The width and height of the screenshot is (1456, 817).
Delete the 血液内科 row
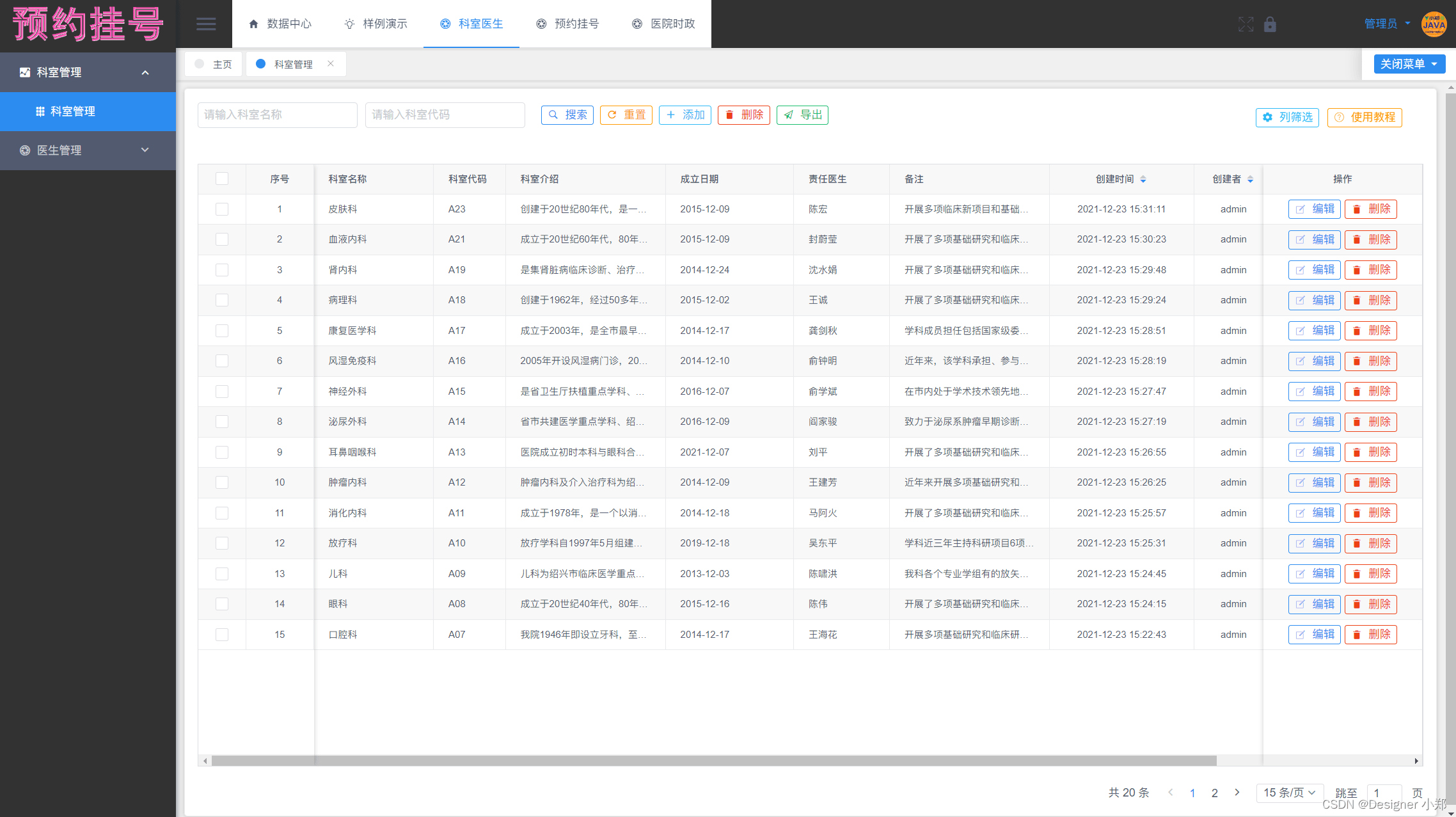click(1370, 239)
